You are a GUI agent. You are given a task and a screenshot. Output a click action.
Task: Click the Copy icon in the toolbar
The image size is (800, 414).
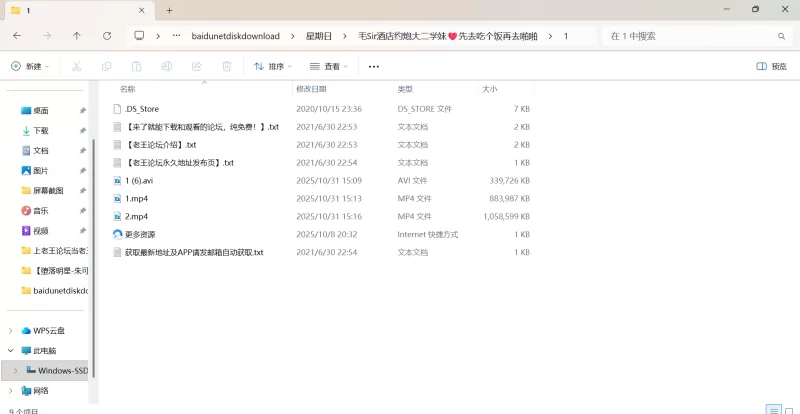[x=106, y=66]
